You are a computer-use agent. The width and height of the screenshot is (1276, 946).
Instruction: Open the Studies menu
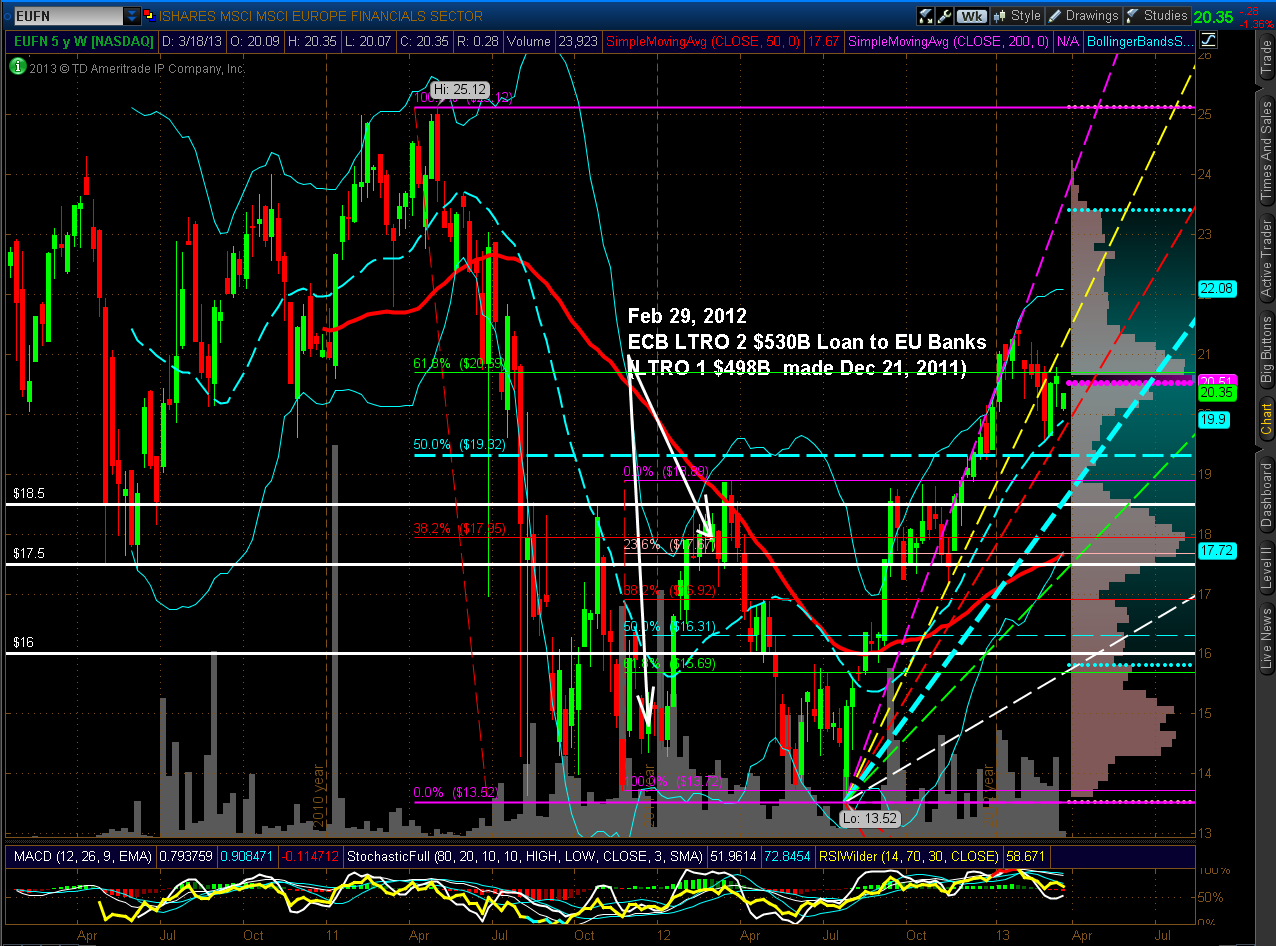pos(1157,16)
